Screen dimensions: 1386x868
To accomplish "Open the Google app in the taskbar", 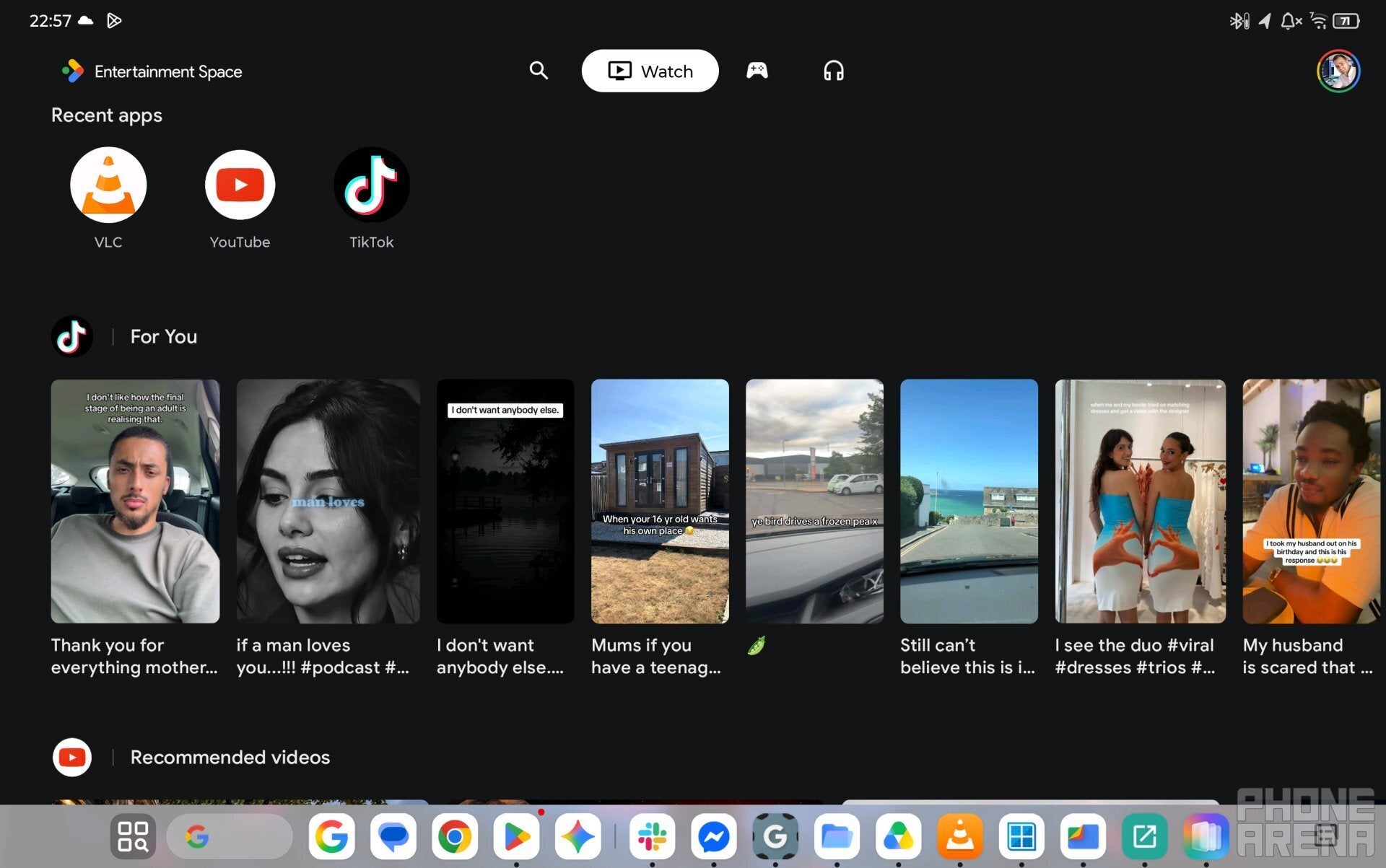I will 331,836.
